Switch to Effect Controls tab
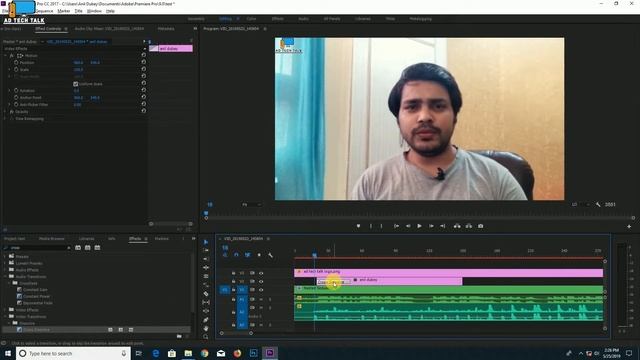640x360 pixels. pos(48,29)
